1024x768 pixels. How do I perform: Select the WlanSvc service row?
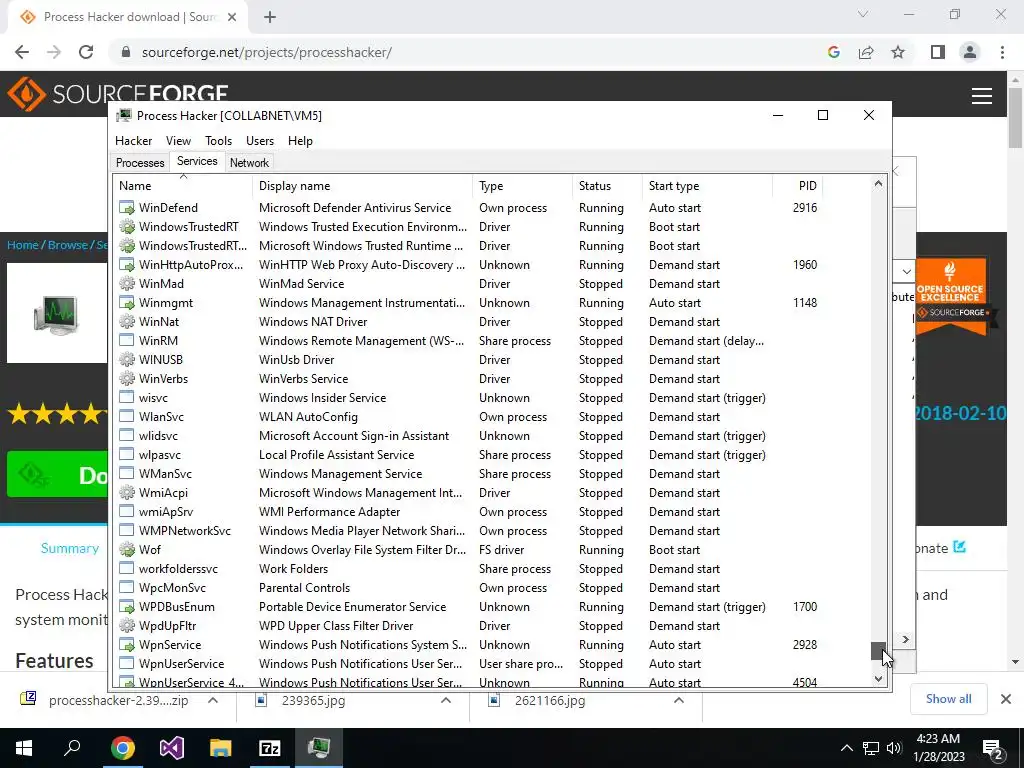click(469, 417)
